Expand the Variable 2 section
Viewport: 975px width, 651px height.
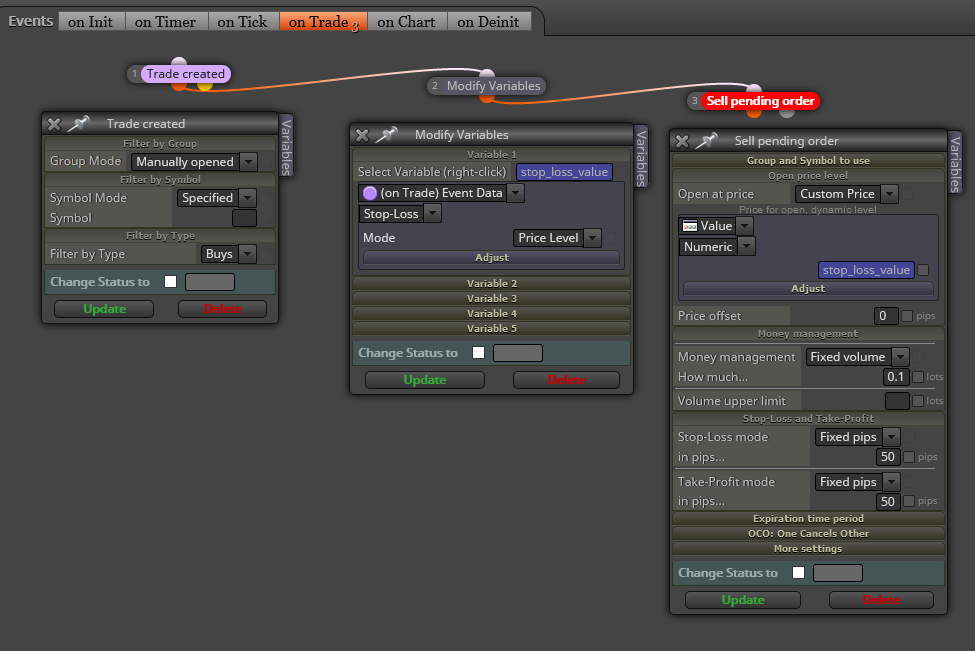(491, 284)
